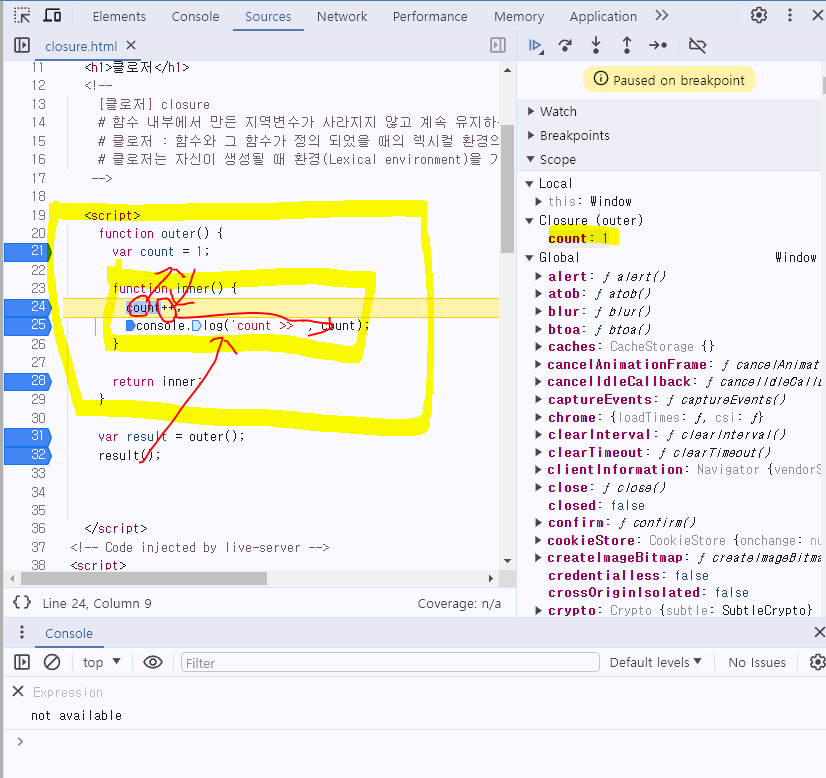Image resolution: width=826 pixels, height=778 pixels.
Task: Pretty print the source with braces icon
Action: coord(22,603)
